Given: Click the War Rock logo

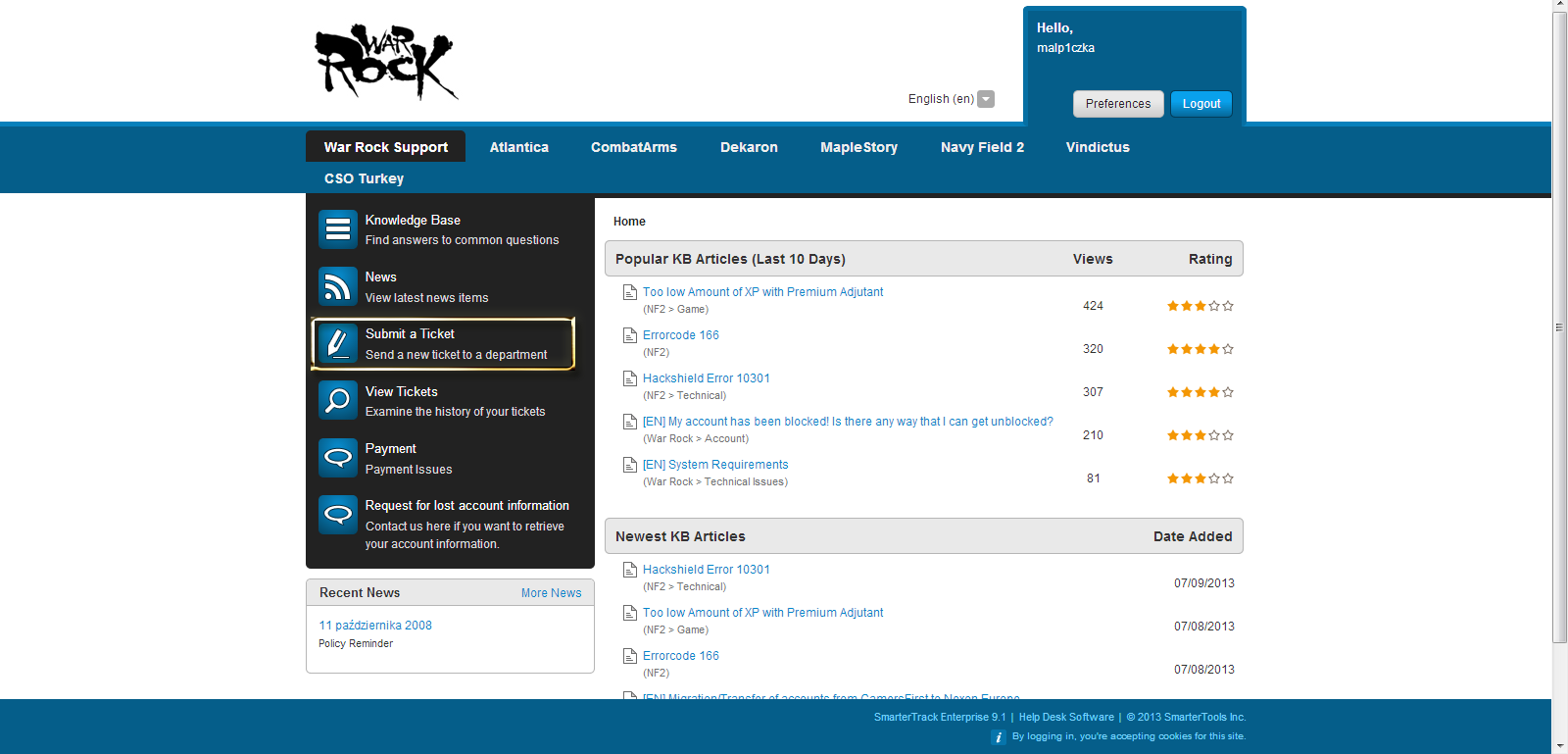Looking at the screenshot, I should click(386, 62).
